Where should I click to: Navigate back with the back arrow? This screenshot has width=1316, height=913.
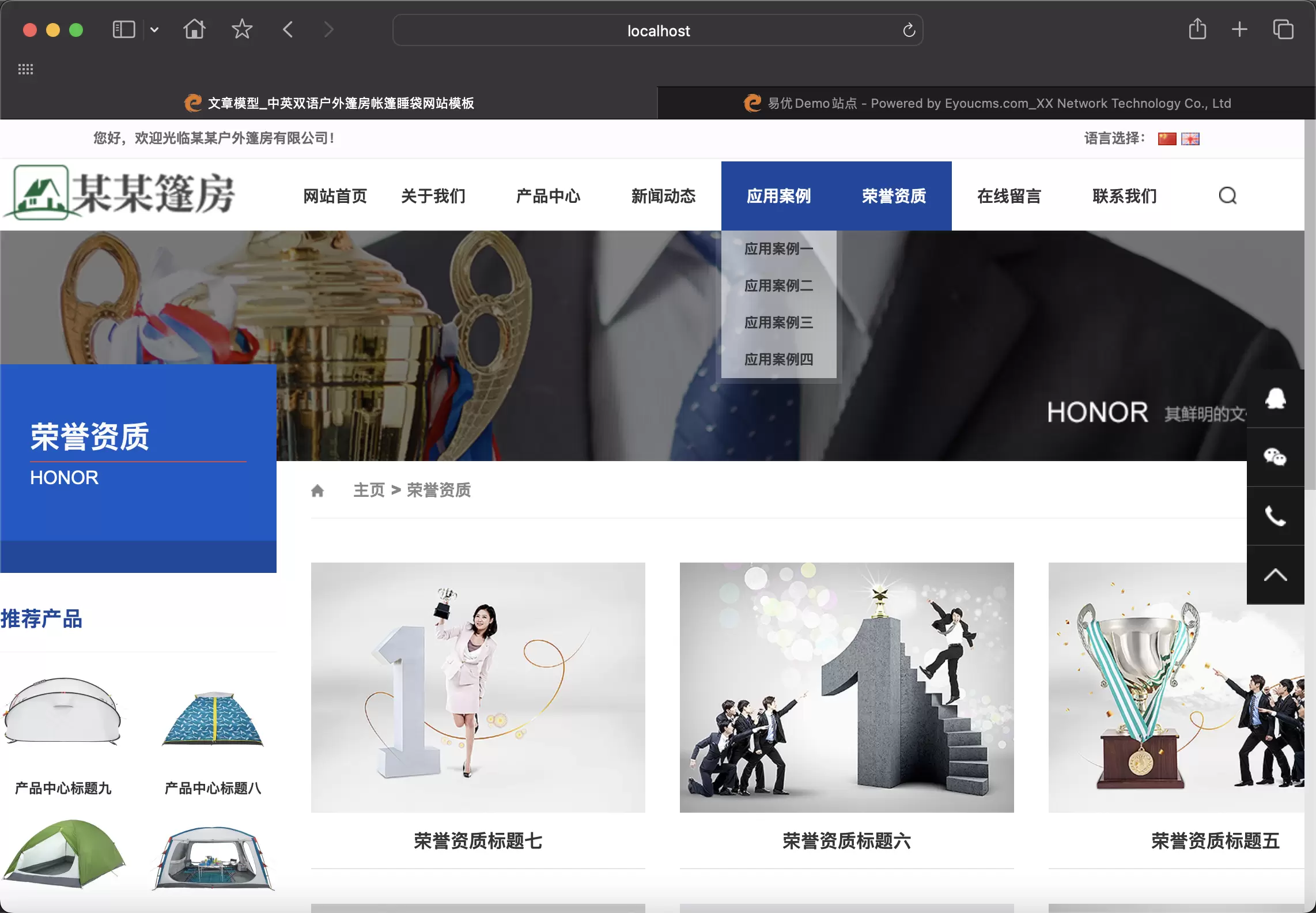pos(288,29)
